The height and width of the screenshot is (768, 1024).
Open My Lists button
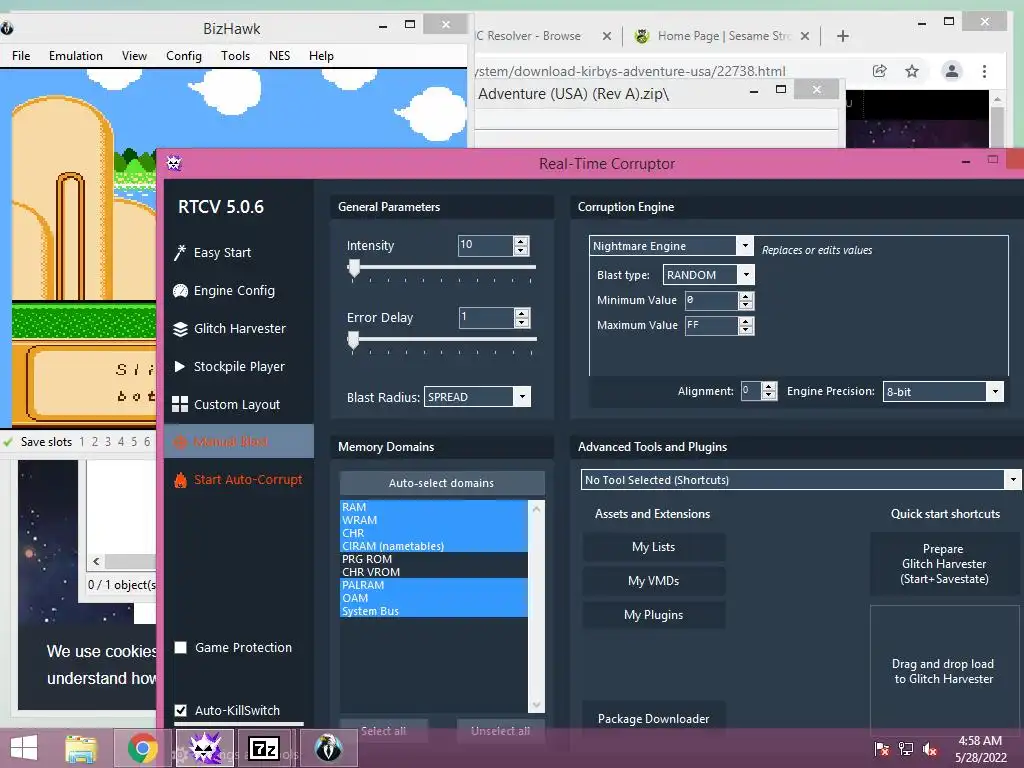(653, 547)
